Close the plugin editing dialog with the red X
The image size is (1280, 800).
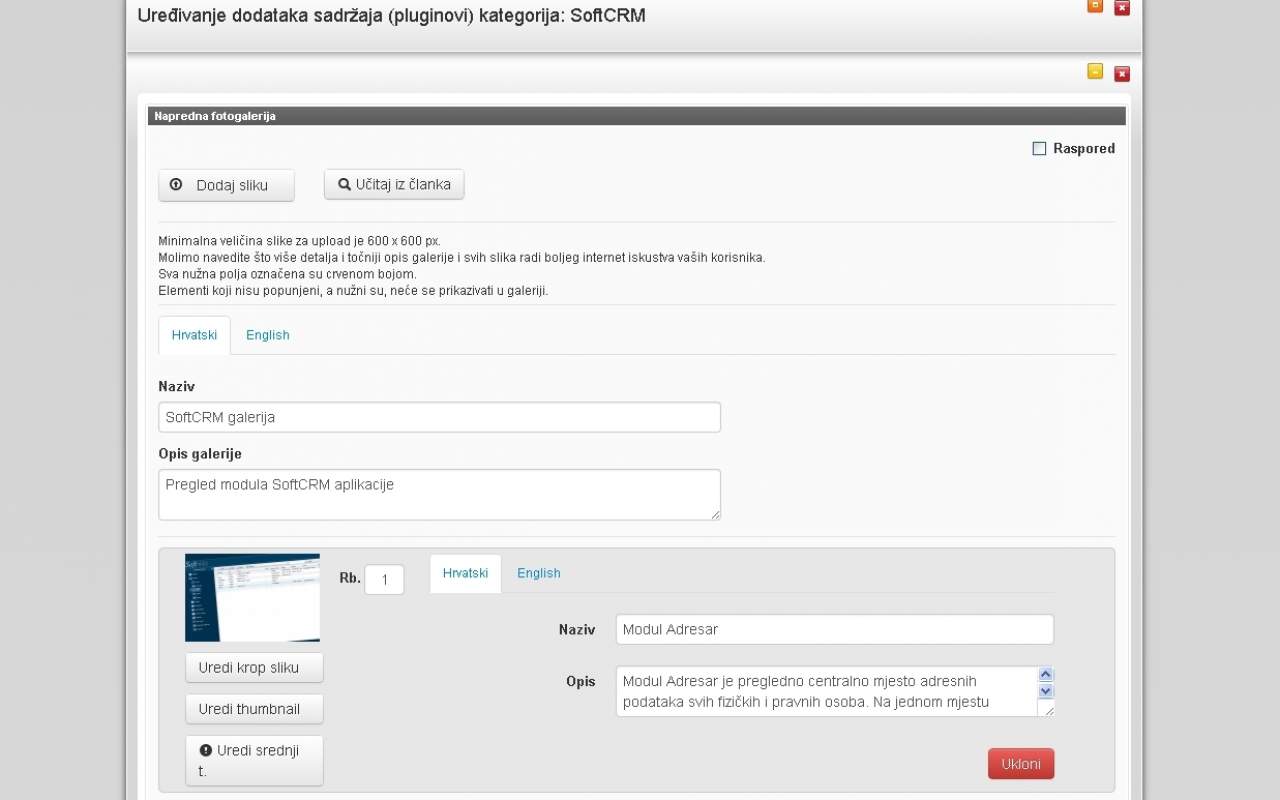pyautogui.click(x=1122, y=8)
